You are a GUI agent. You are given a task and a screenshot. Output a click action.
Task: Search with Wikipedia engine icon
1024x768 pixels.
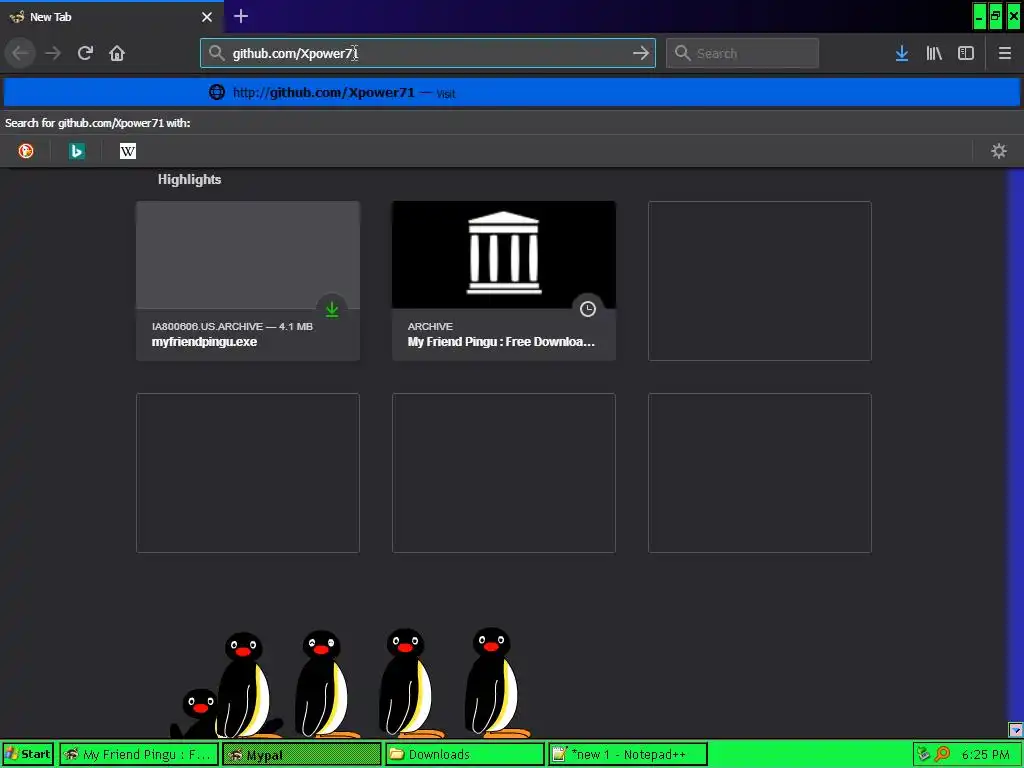128,151
